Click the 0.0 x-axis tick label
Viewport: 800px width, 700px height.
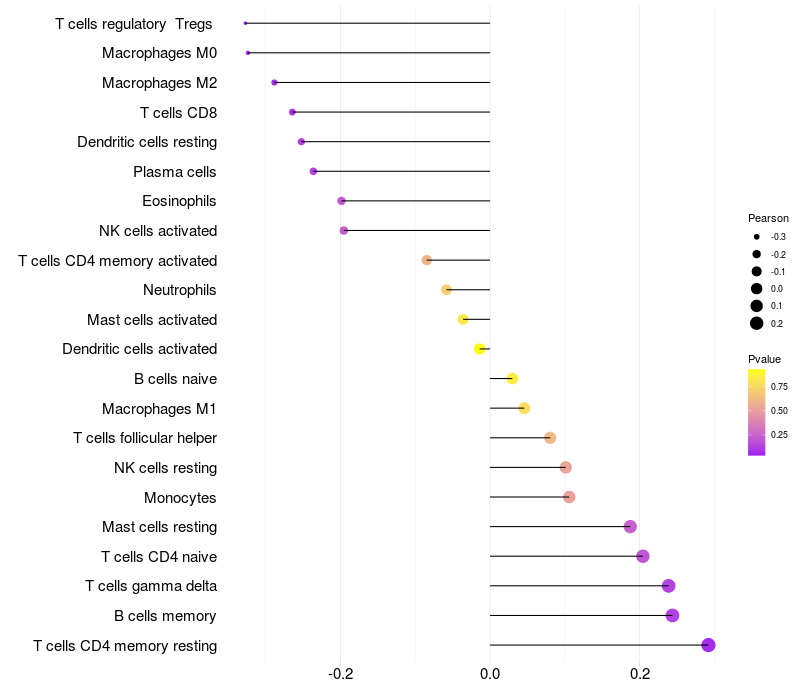coord(490,674)
